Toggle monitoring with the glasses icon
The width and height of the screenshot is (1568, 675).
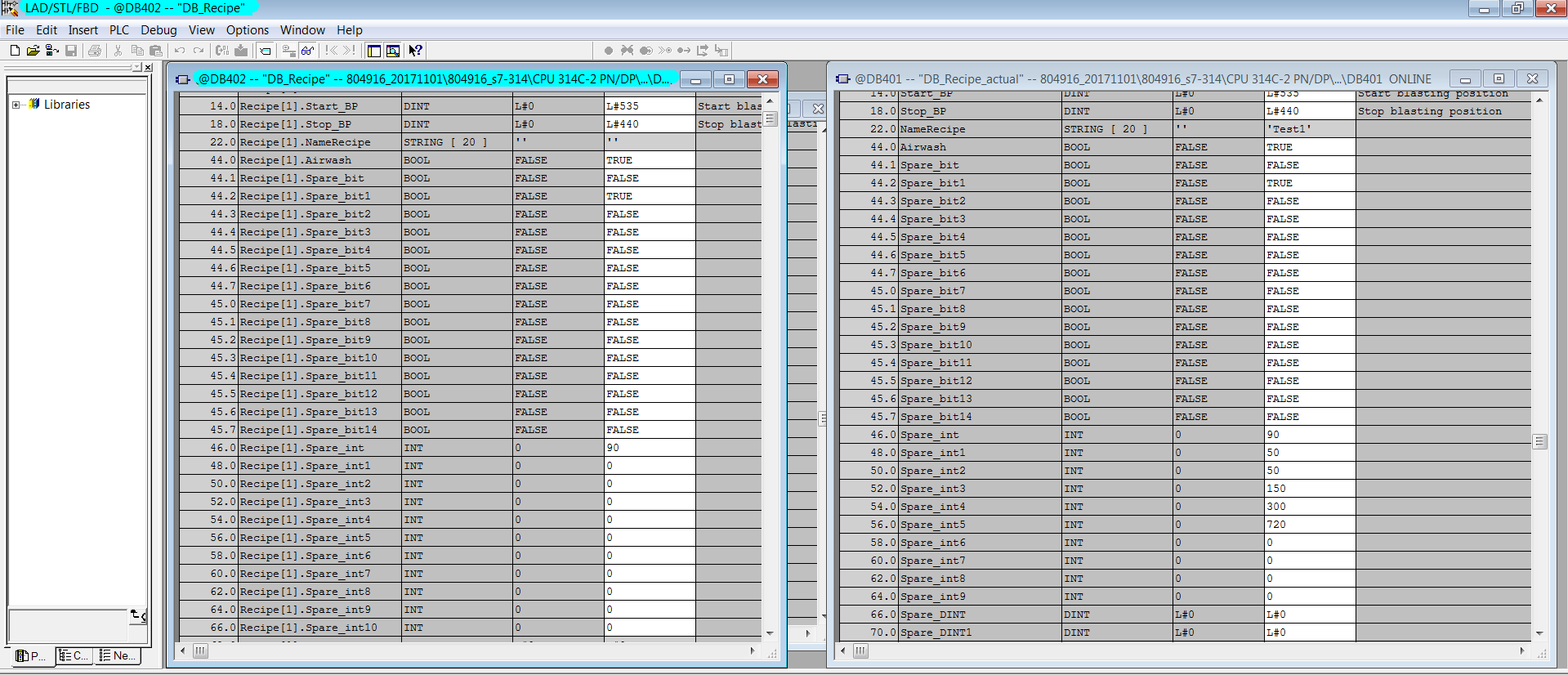(x=308, y=51)
